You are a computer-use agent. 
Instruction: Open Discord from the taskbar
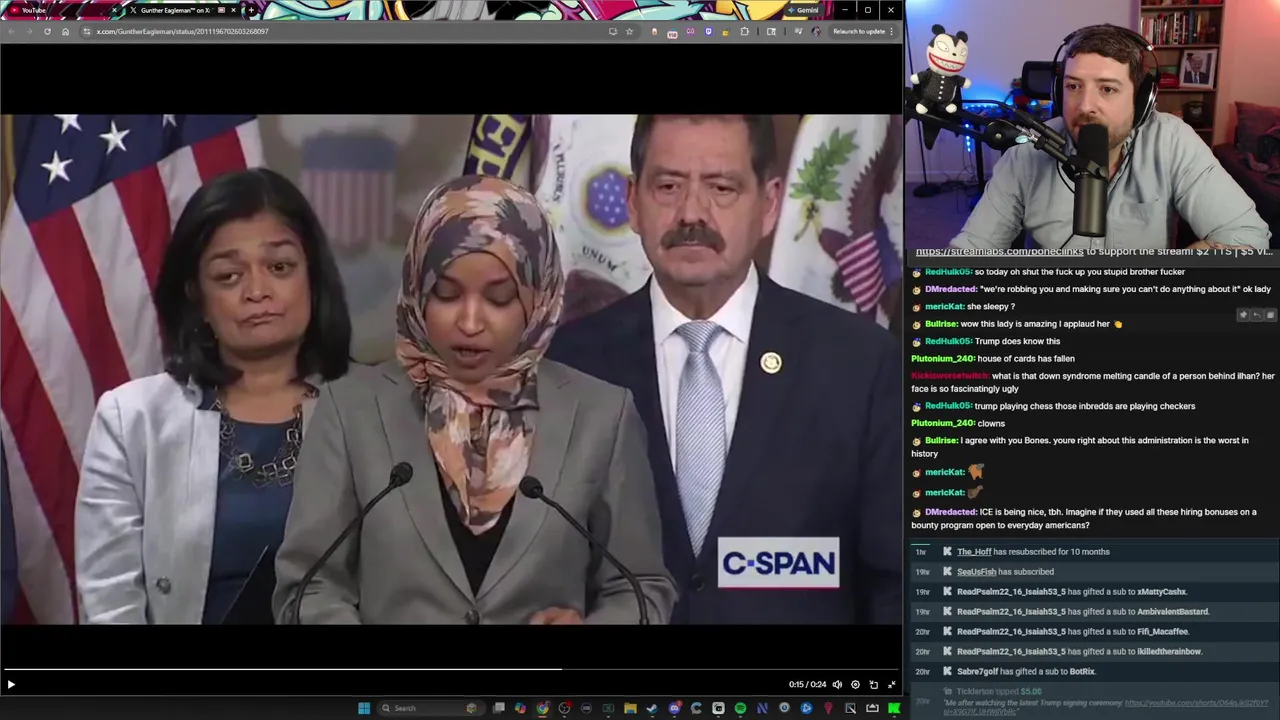point(674,708)
